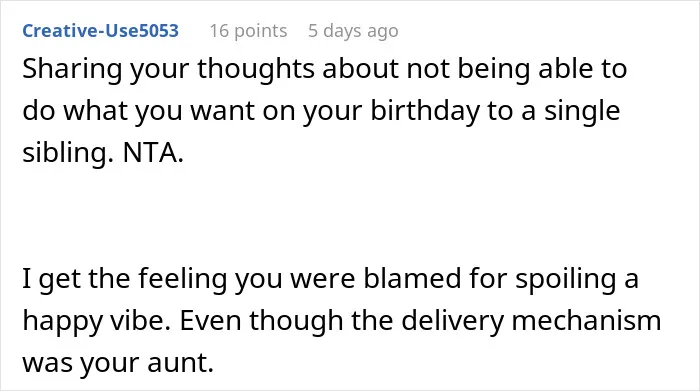Click the word single in the comment
This screenshot has height=391, width=700.
581,111
